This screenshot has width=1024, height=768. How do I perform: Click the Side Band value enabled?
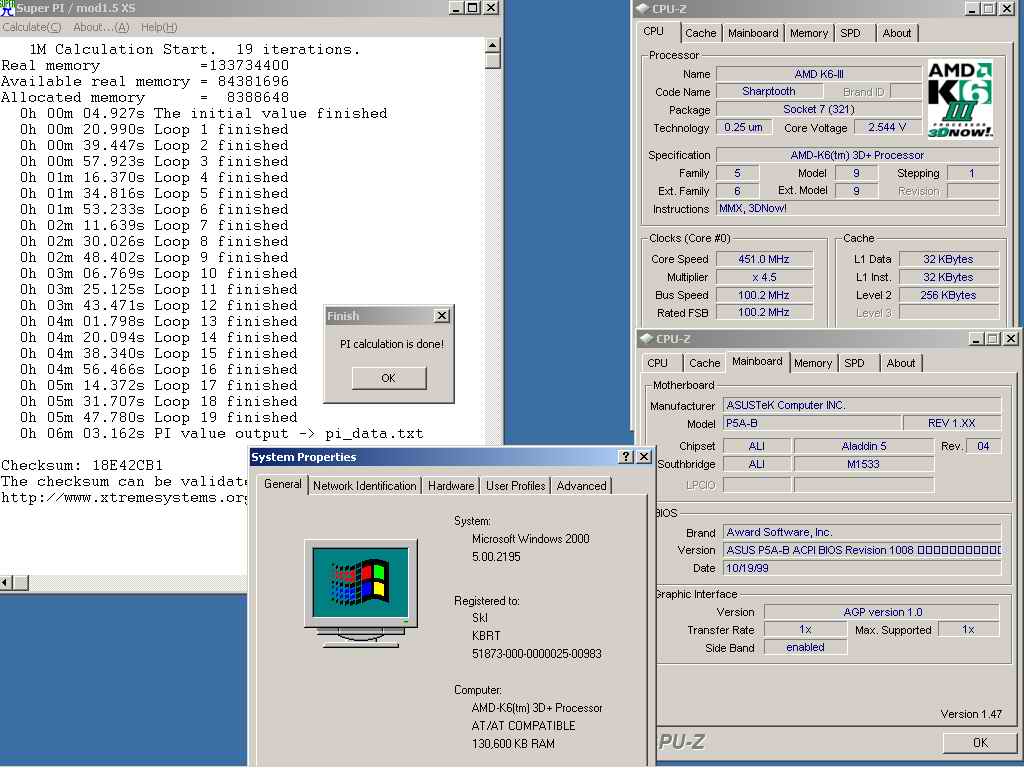[805, 647]
